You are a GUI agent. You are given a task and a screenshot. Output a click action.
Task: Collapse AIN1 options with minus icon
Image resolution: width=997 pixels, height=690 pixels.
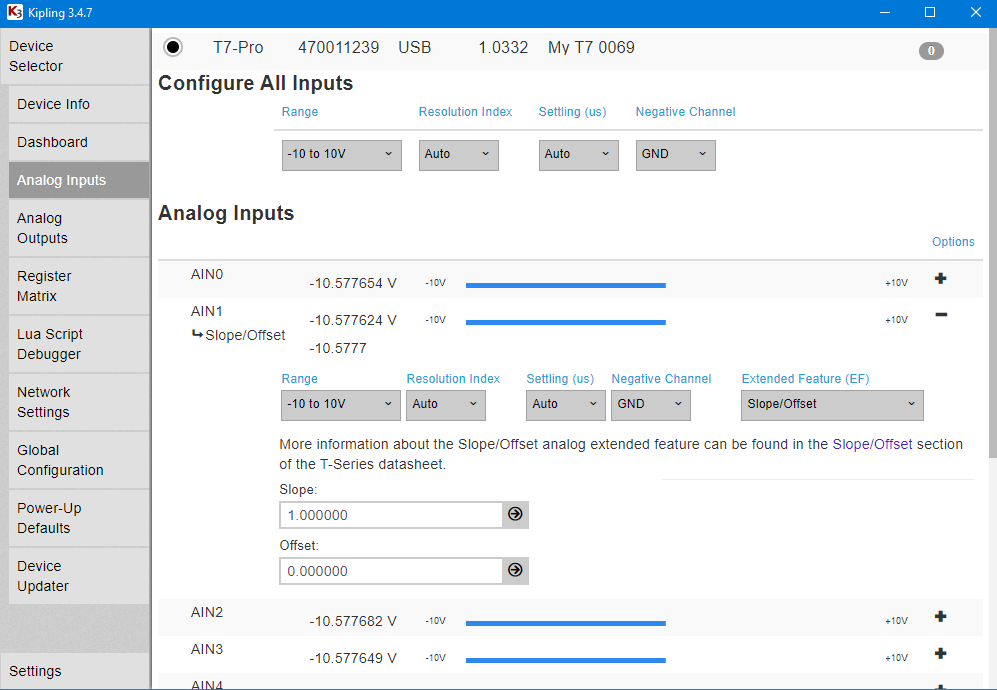tap(940, 315)
